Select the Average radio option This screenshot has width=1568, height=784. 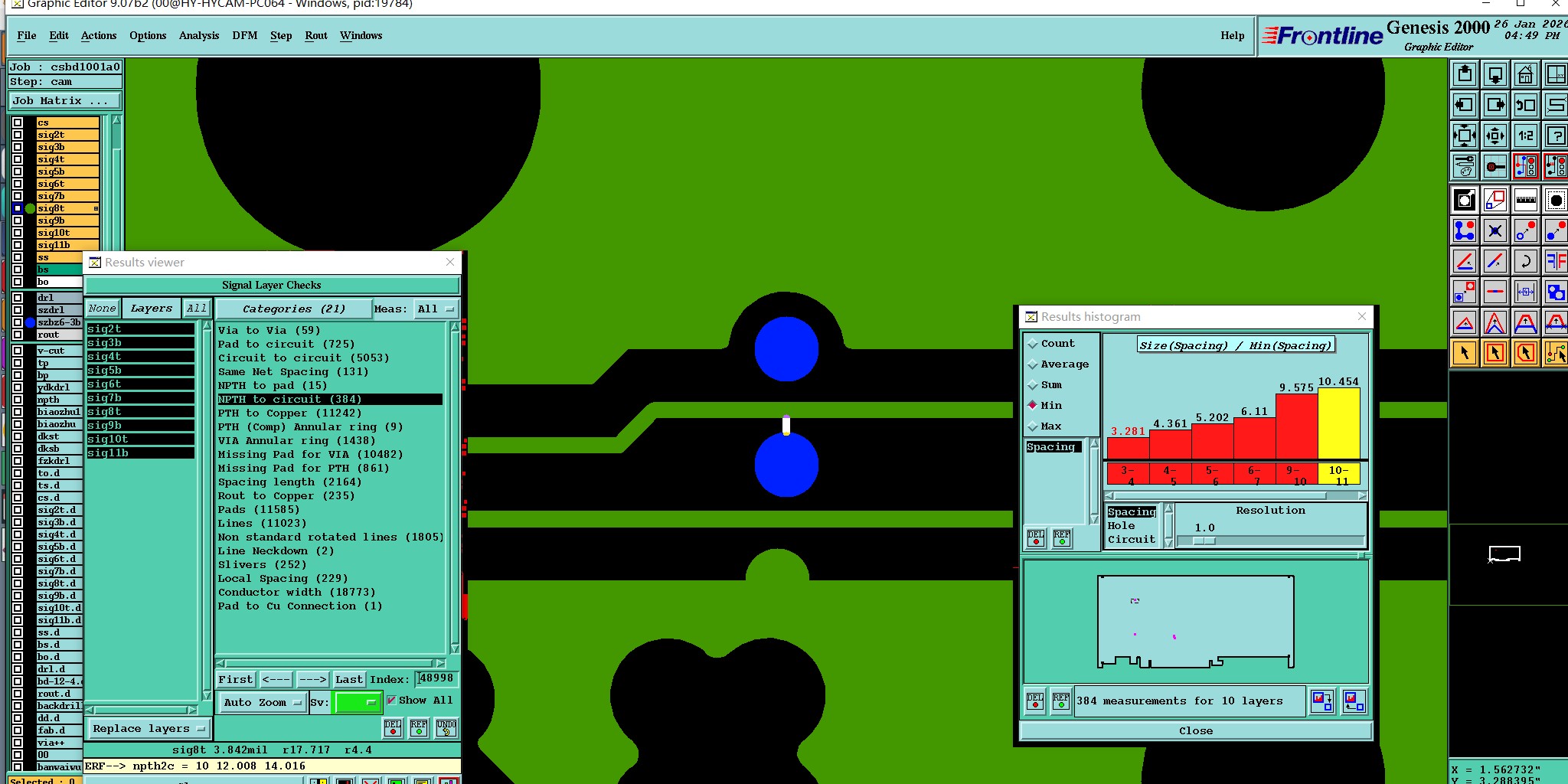coord(1033,364)
